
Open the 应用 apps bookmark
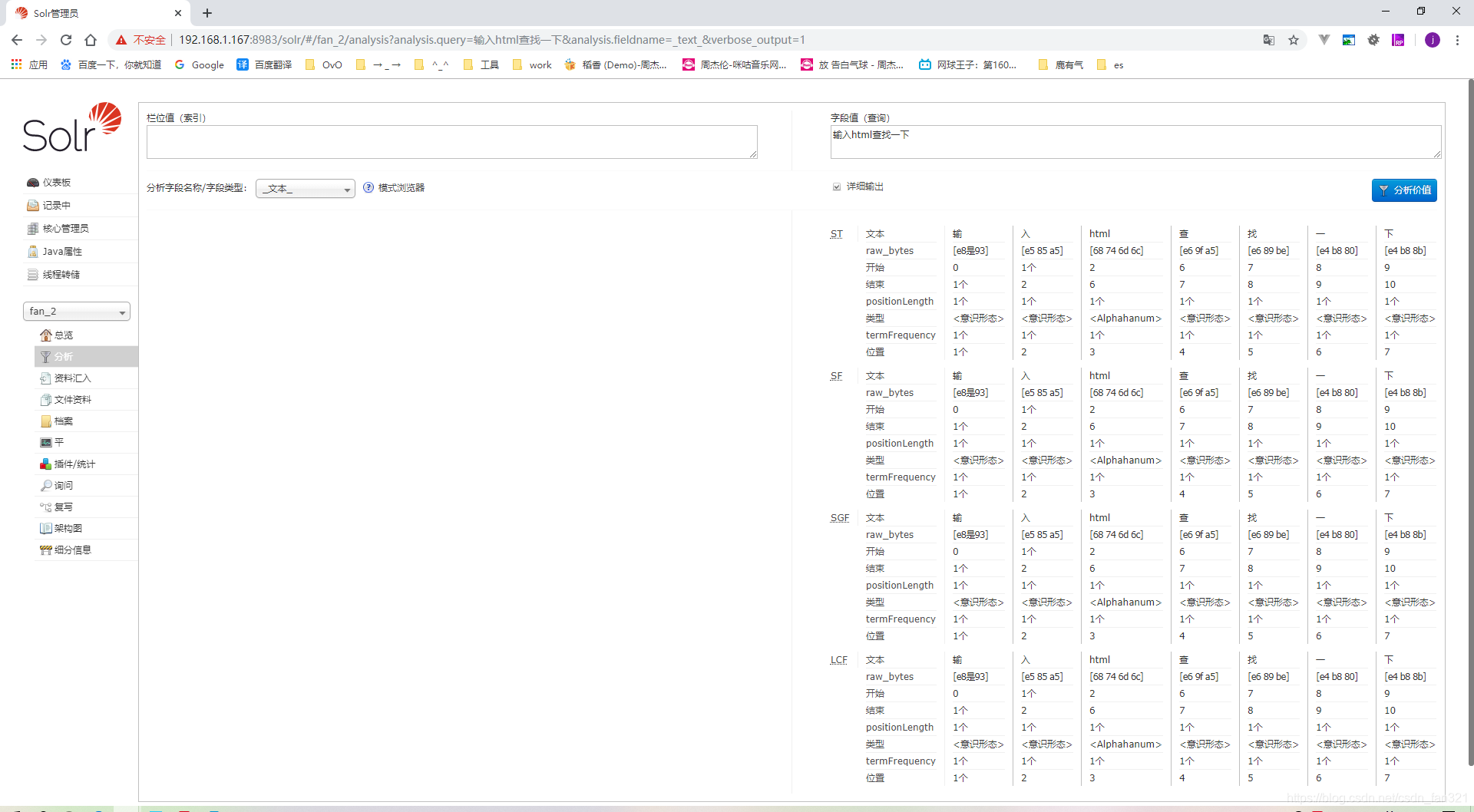(x=29, y=65)
